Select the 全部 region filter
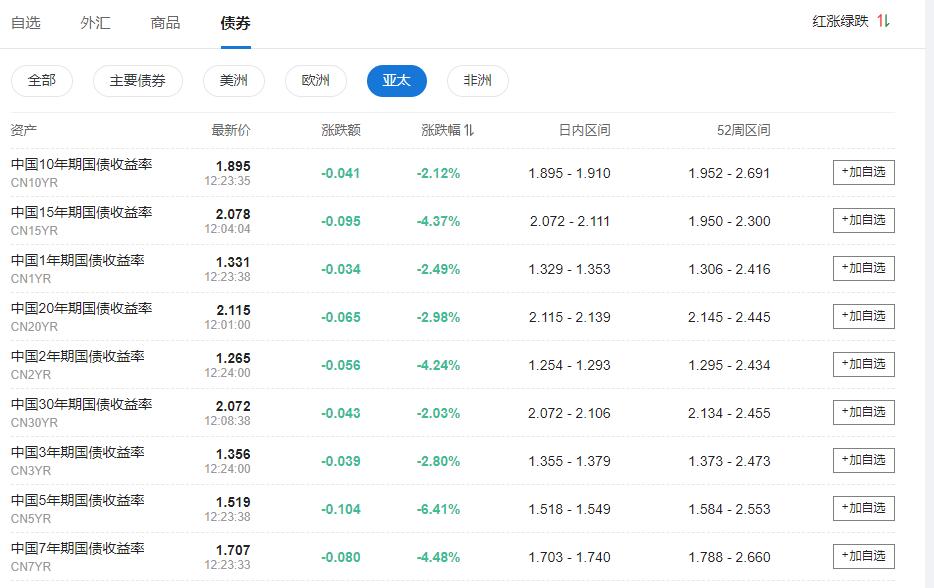Viewport: 934px width, 588px height. click(x=42, y=81)
